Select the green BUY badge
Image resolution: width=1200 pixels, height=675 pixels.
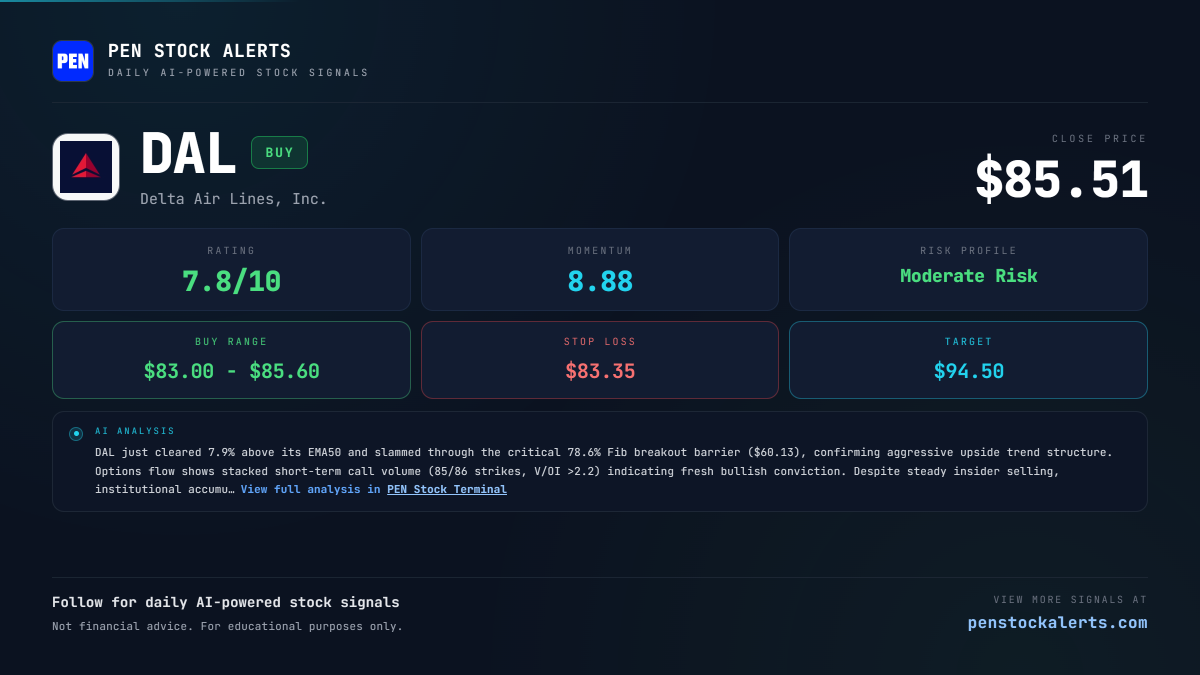[279, 153]
